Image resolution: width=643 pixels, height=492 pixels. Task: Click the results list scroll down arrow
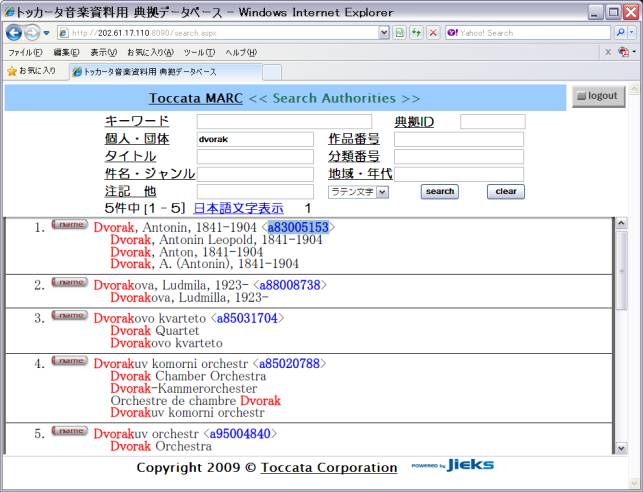point(621,449)
